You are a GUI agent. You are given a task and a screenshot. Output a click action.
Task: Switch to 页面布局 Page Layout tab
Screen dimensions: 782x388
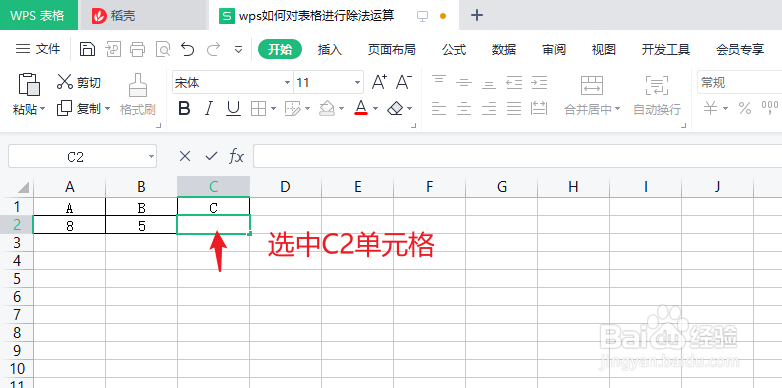tap(391, 49)
